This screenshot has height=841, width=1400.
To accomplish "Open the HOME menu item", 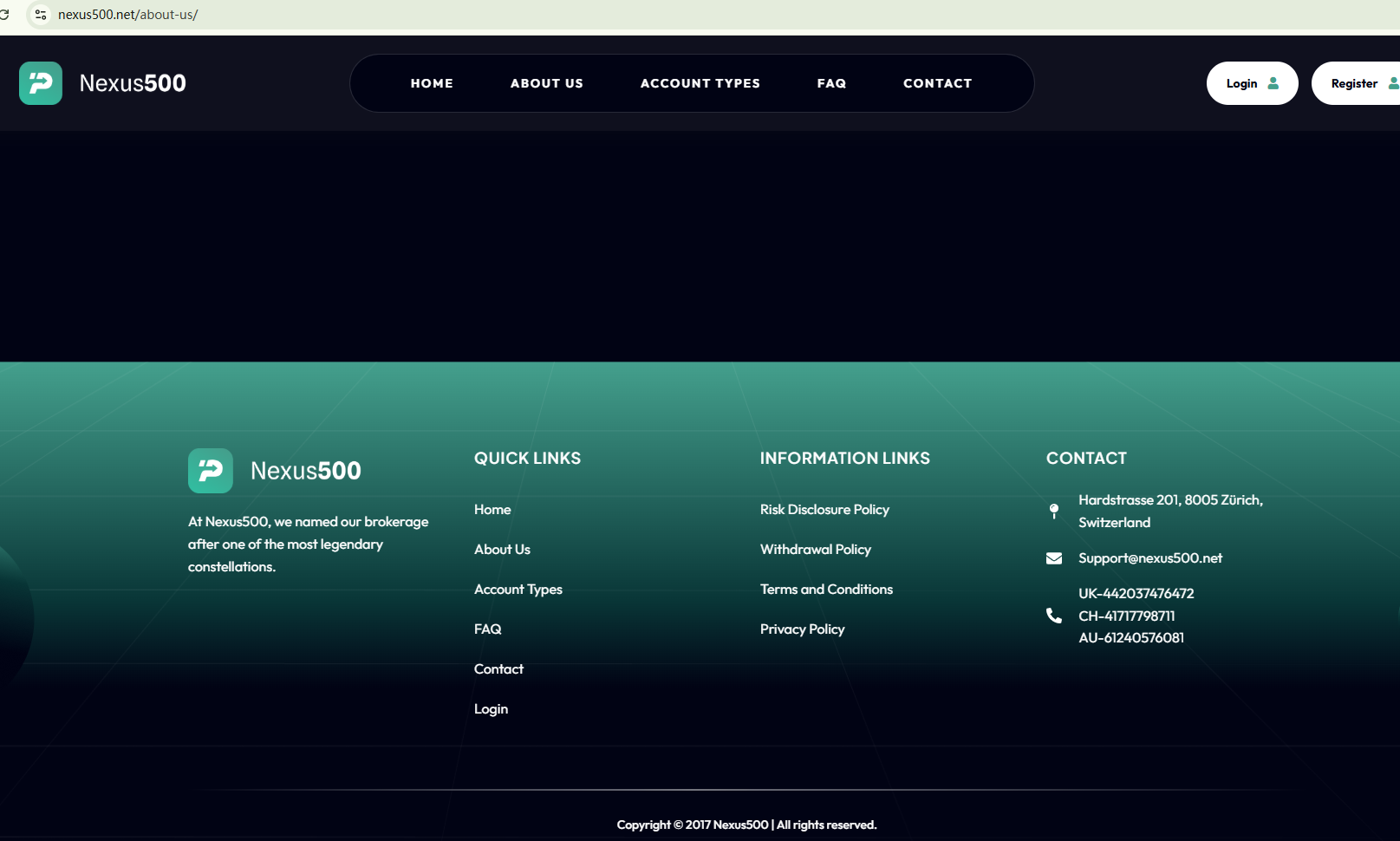I will point(432,83).
